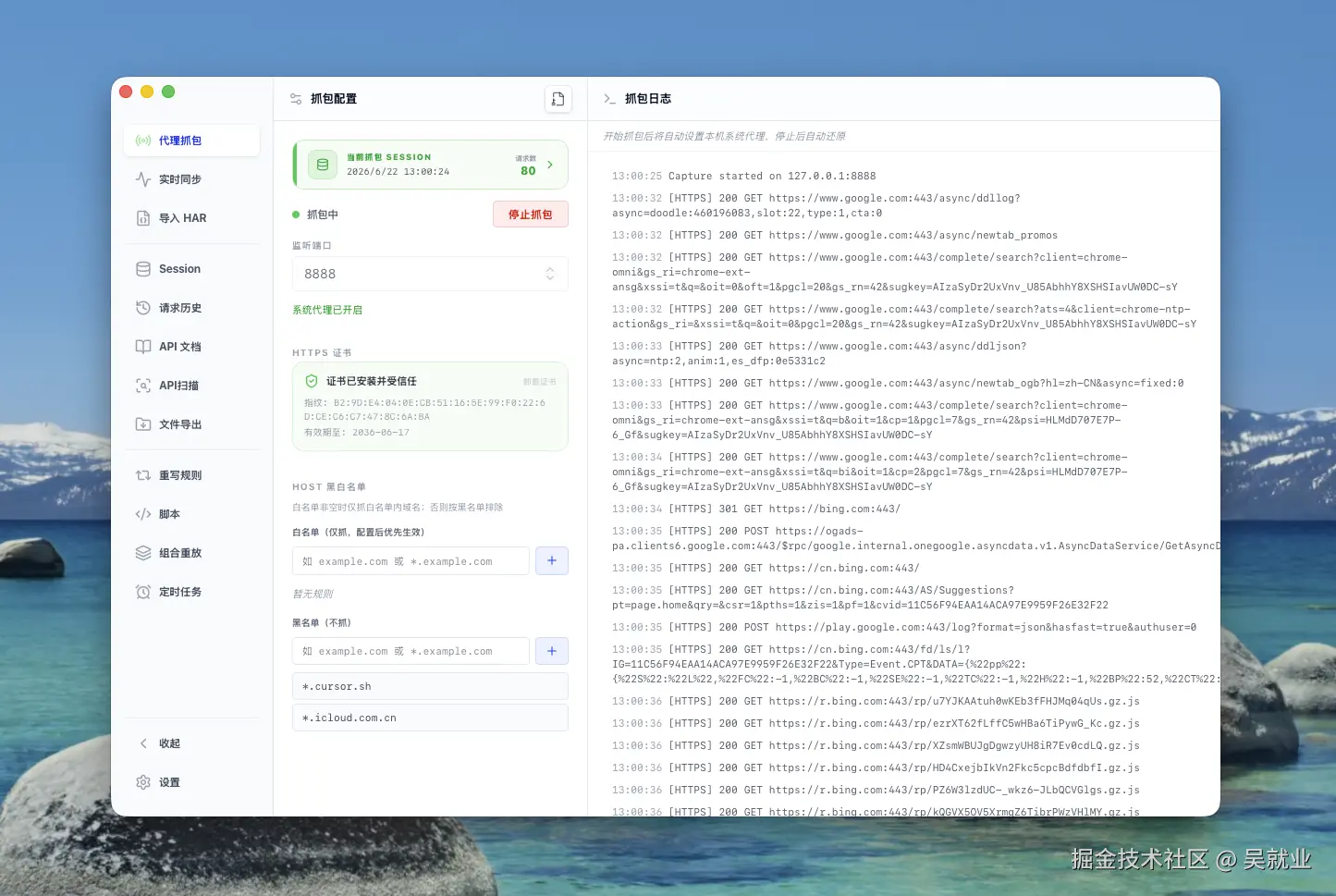Click log line "Capture started on 127.0.0.1:8888"
Viewport: 1336px width, 896px height.
pos(744,176)
